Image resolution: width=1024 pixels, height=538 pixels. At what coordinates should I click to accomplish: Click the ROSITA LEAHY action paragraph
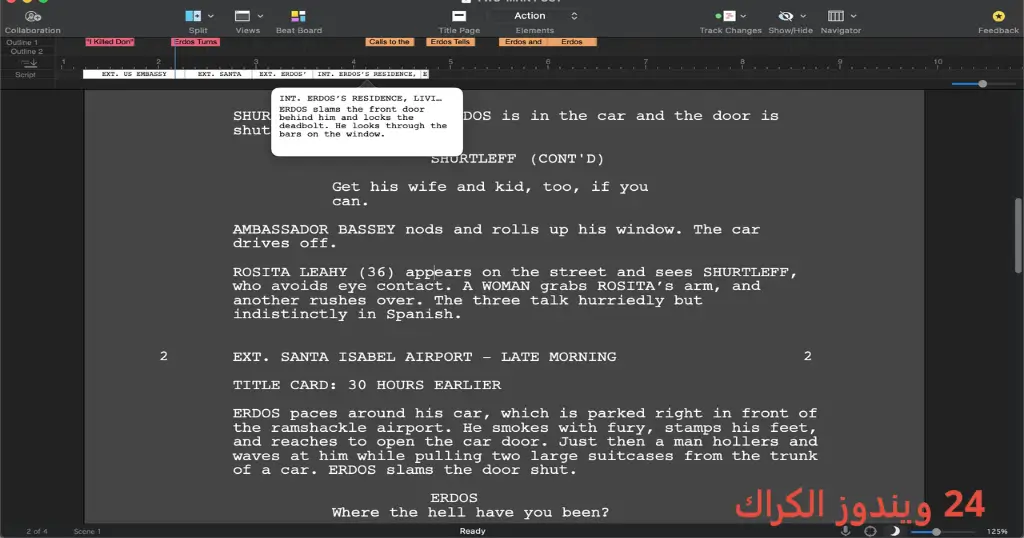(515, 293)
